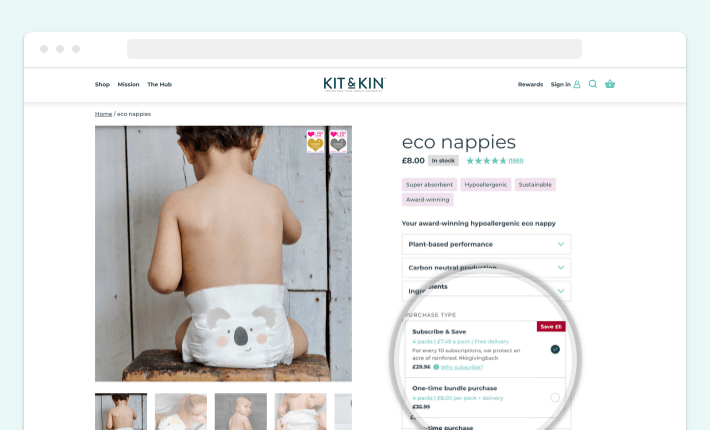The image size is (710, 430).
Task: Open the Mission menu item
Action: click(x=129, y=84)
